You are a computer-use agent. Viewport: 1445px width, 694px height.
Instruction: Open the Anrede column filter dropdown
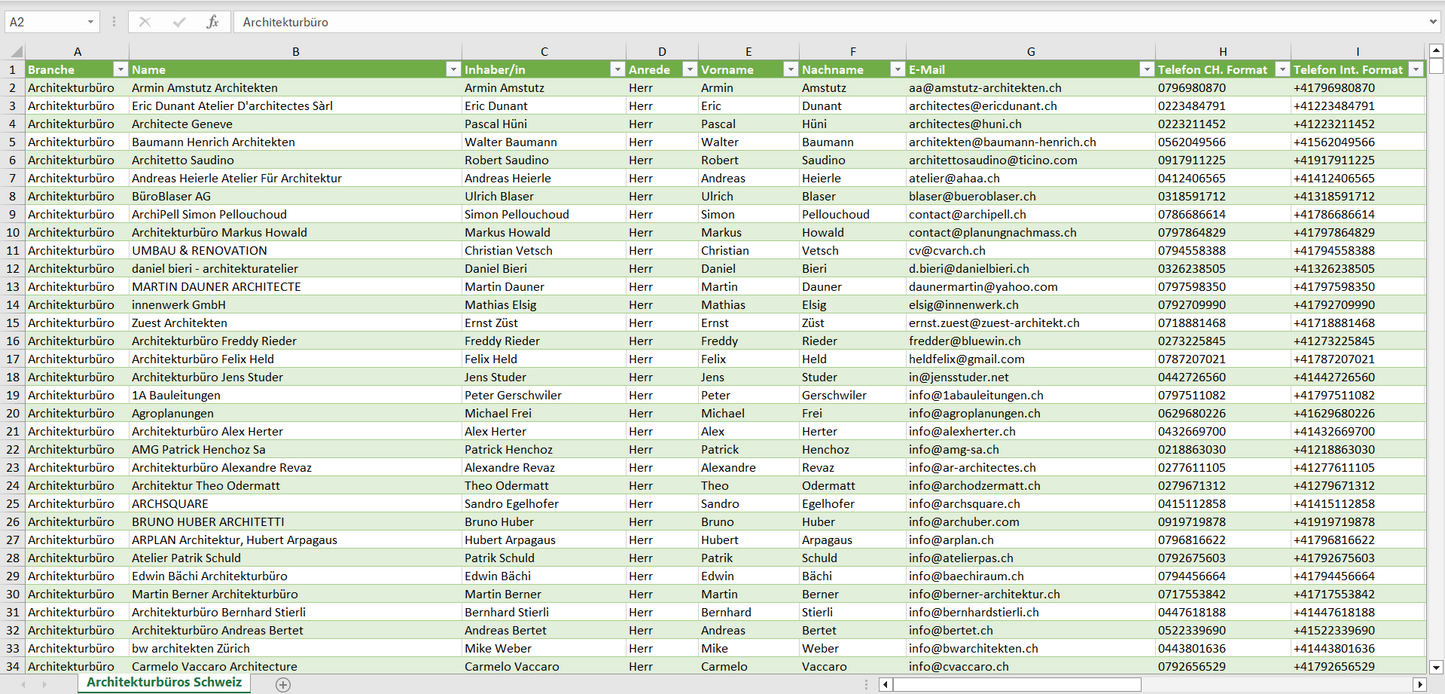click(689, 70)
